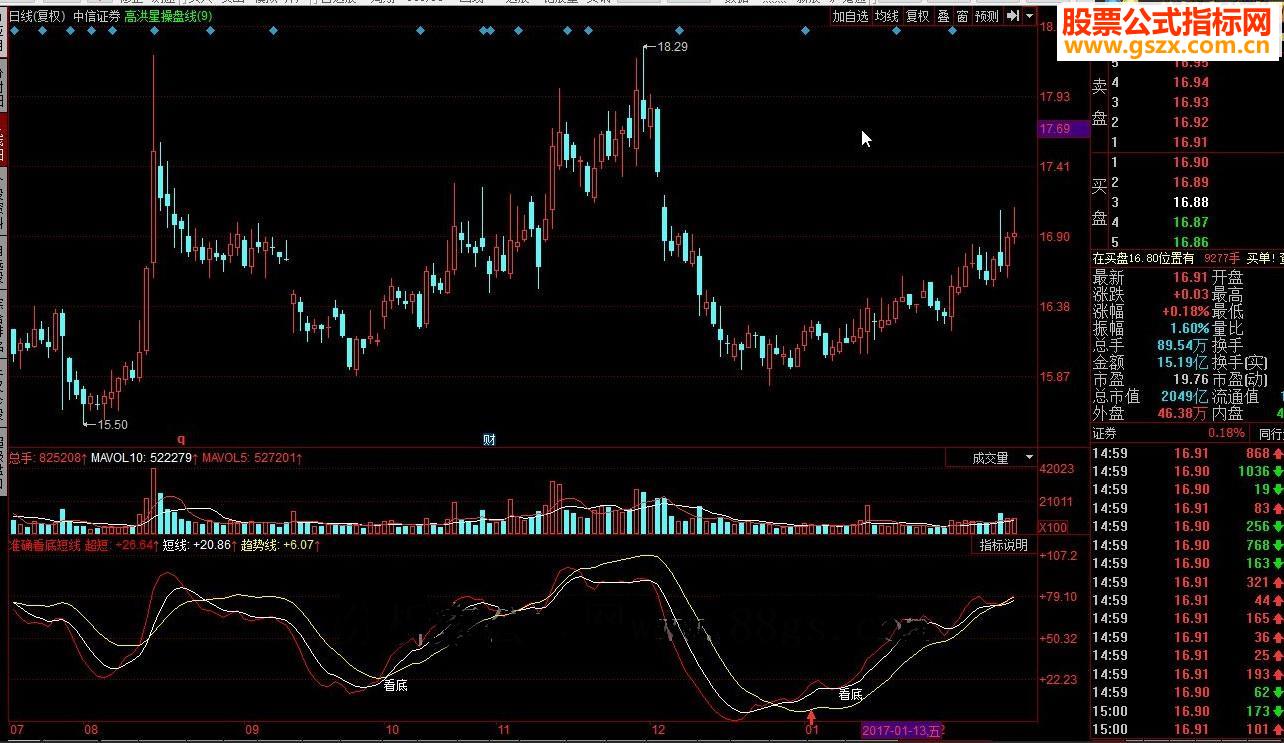Click the 超短: +26.64 value
This screenshot has height=743, width=1284.
point(122,545)
